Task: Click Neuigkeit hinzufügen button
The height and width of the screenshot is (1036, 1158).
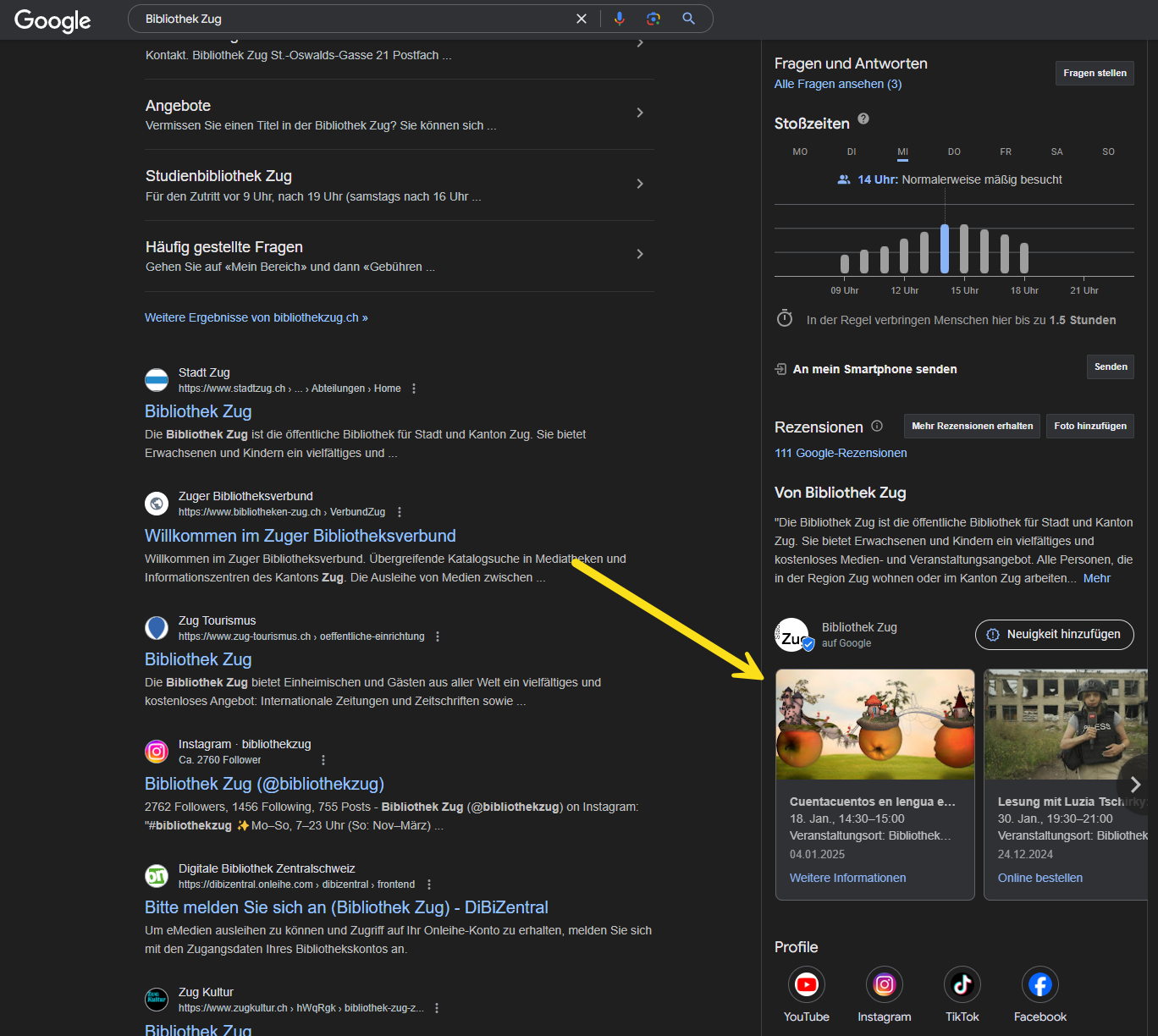Action: tap(1055, 635)
